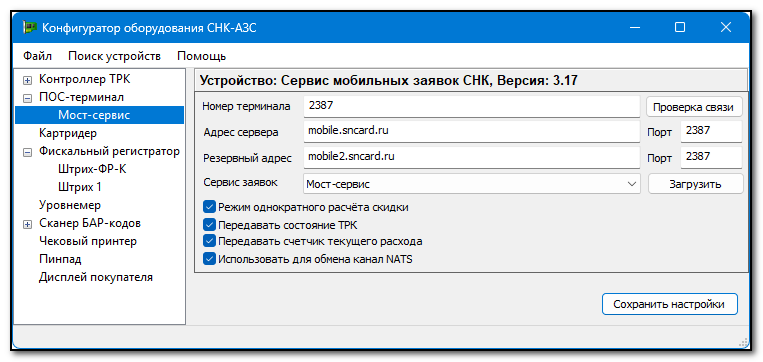
Task: Select Сканер БАР-кодов in the tree
Action: [x=90, y=223]
